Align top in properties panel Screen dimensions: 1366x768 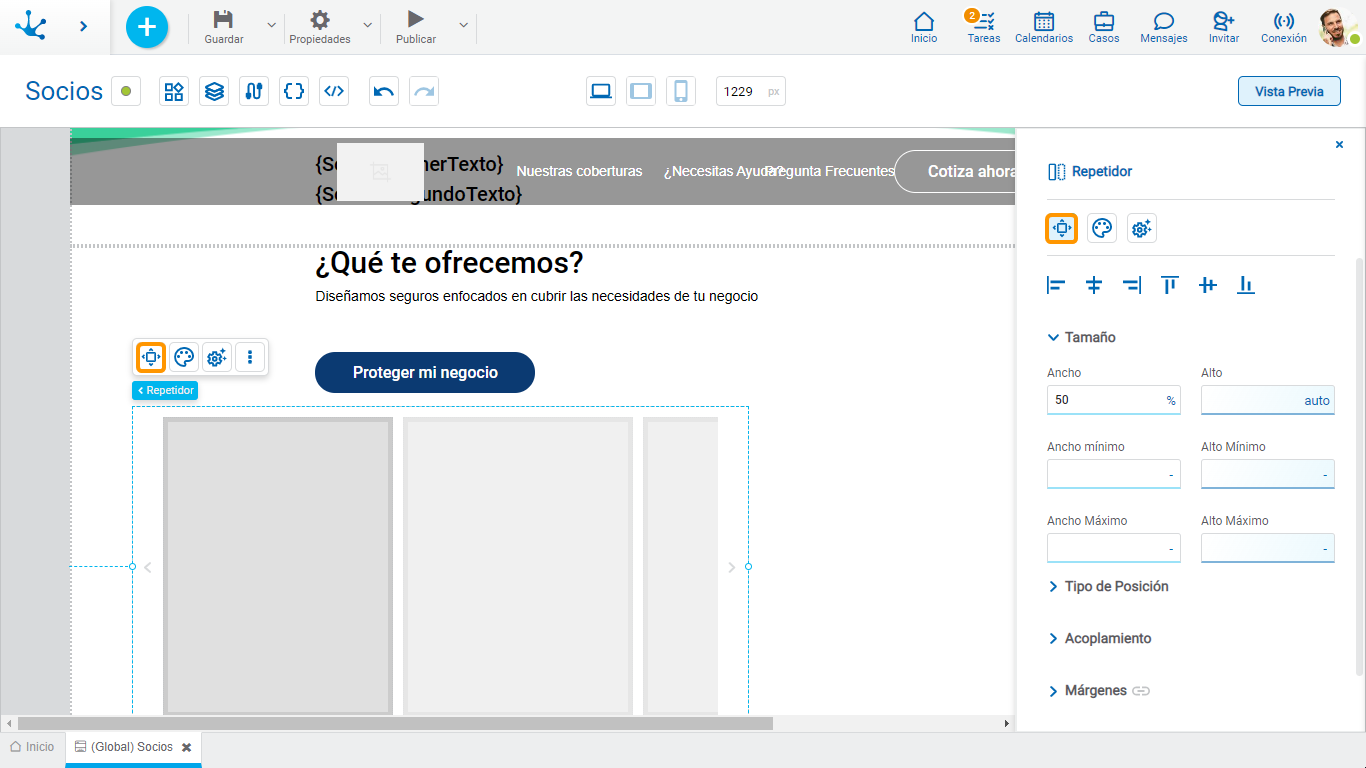[1170, 285]
